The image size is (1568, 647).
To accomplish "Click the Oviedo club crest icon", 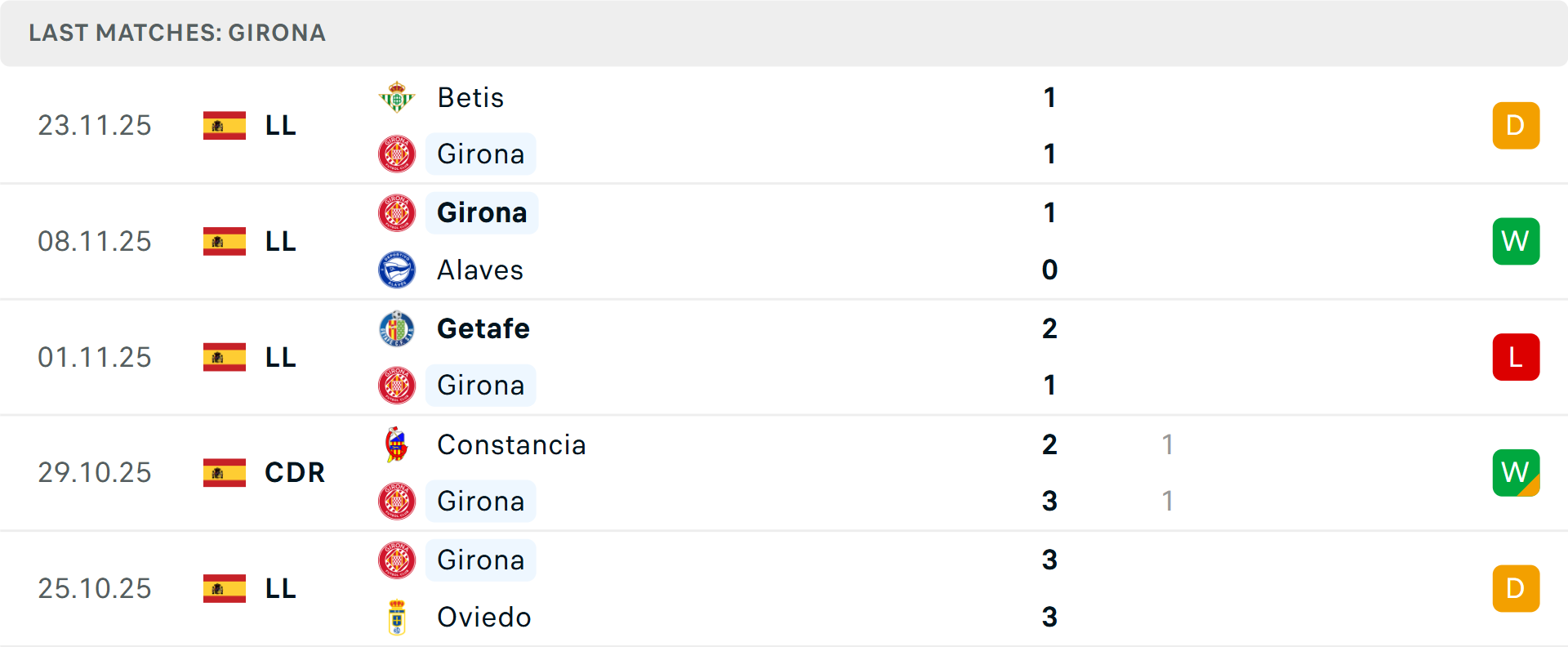I will click(x=397, y=617).
